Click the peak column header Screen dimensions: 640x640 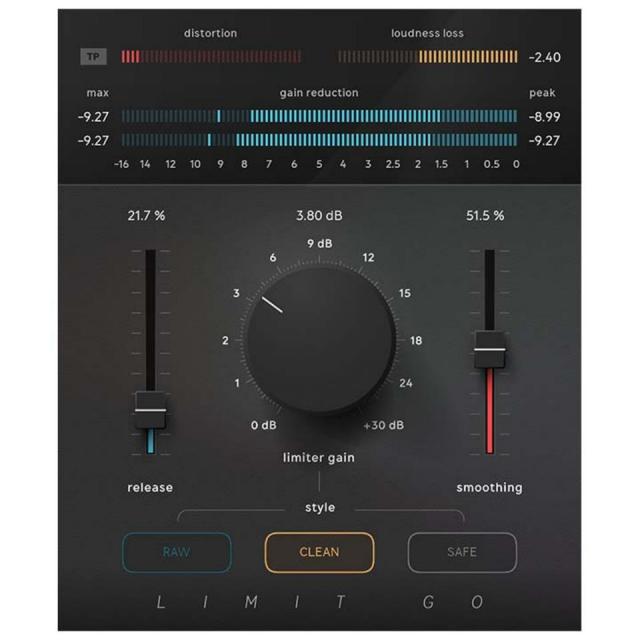pyautogui.click(x=542, y=93)
